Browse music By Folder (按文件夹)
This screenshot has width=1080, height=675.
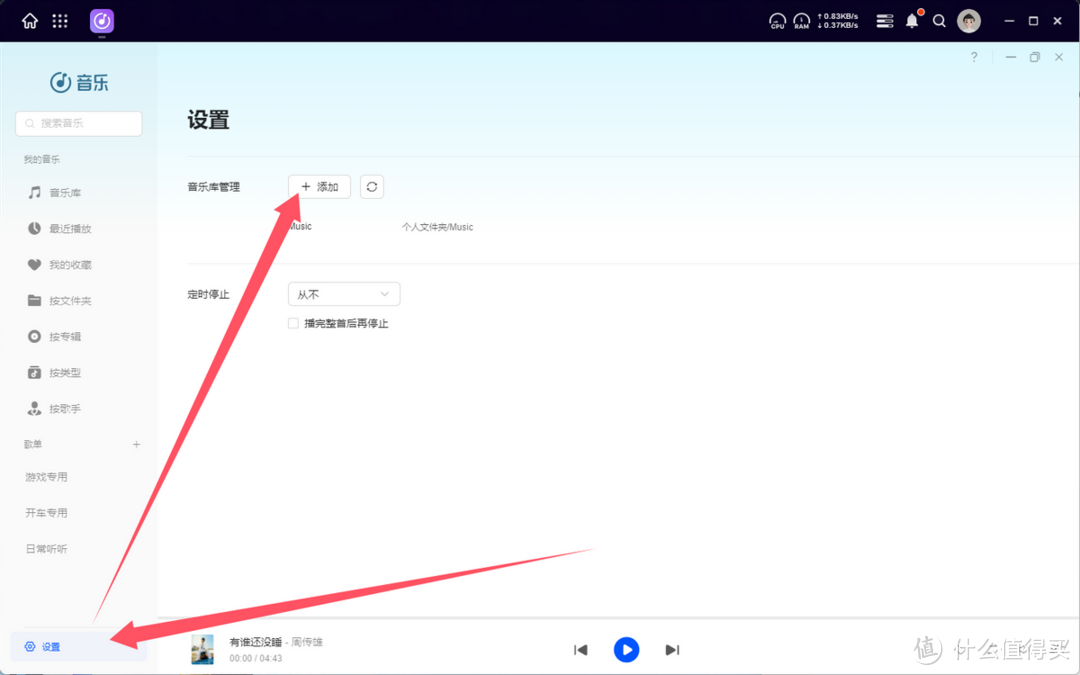pyautogui.click(x=65, y=300)
